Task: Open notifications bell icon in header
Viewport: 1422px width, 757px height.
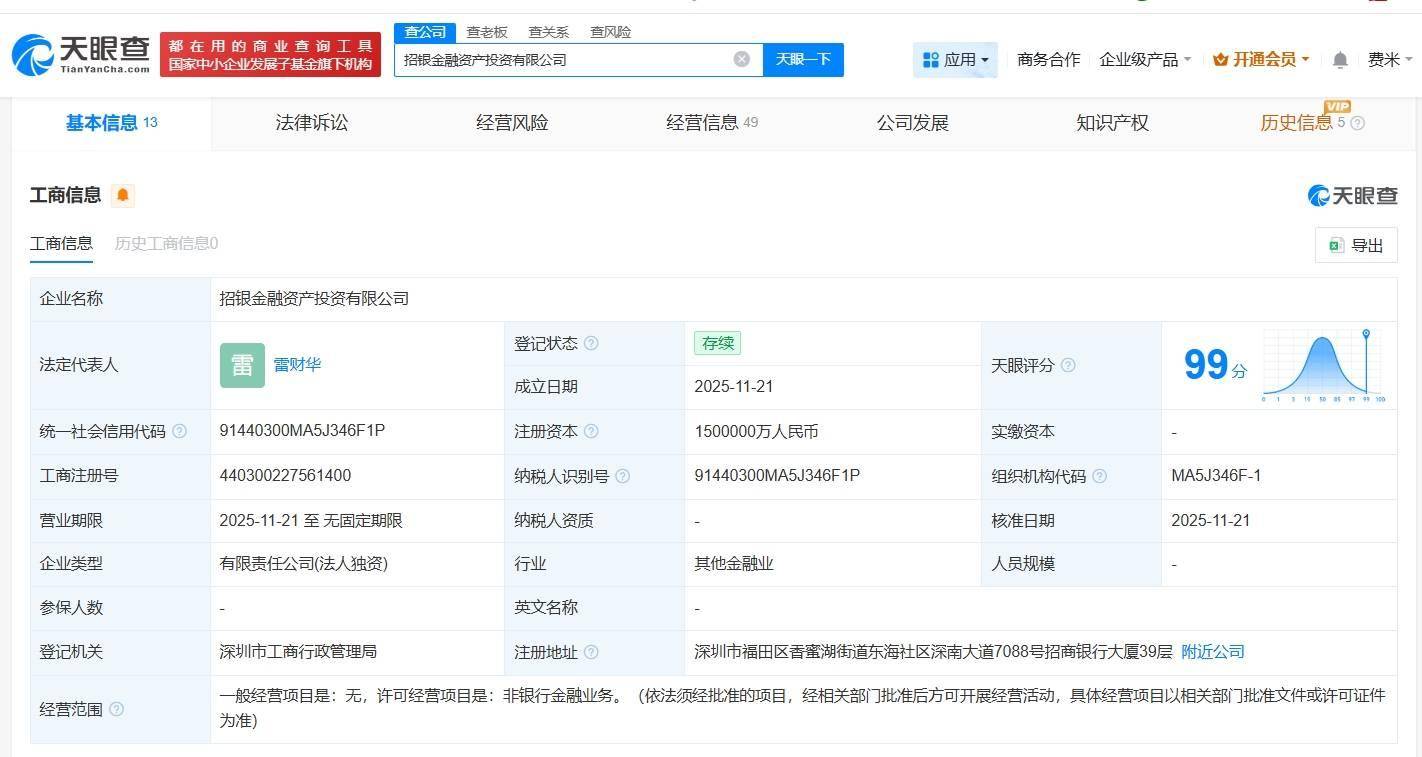Action: (x=1340, y=60)
